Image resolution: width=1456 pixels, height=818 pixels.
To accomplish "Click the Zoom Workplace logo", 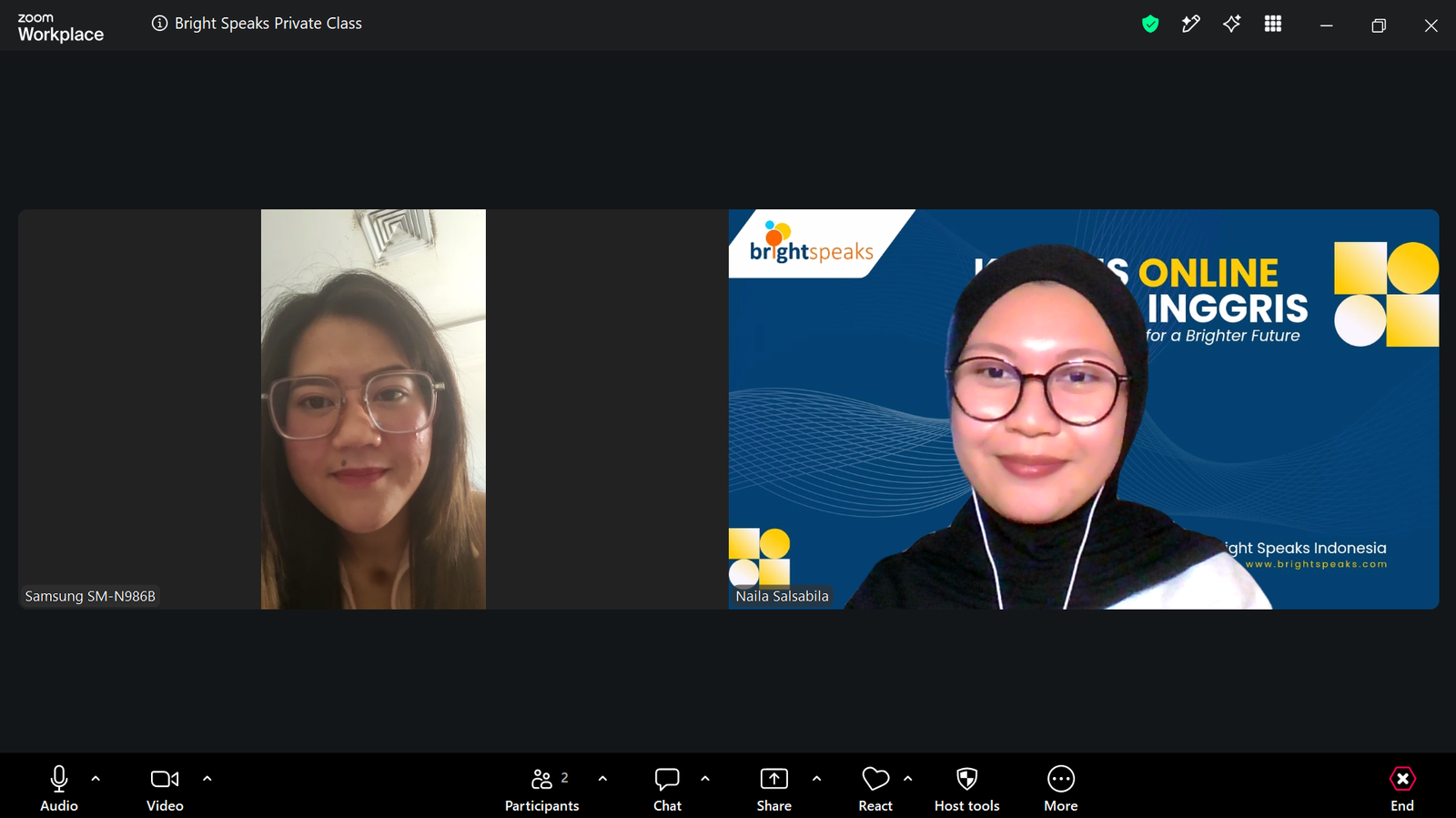I will coord(60,28).
